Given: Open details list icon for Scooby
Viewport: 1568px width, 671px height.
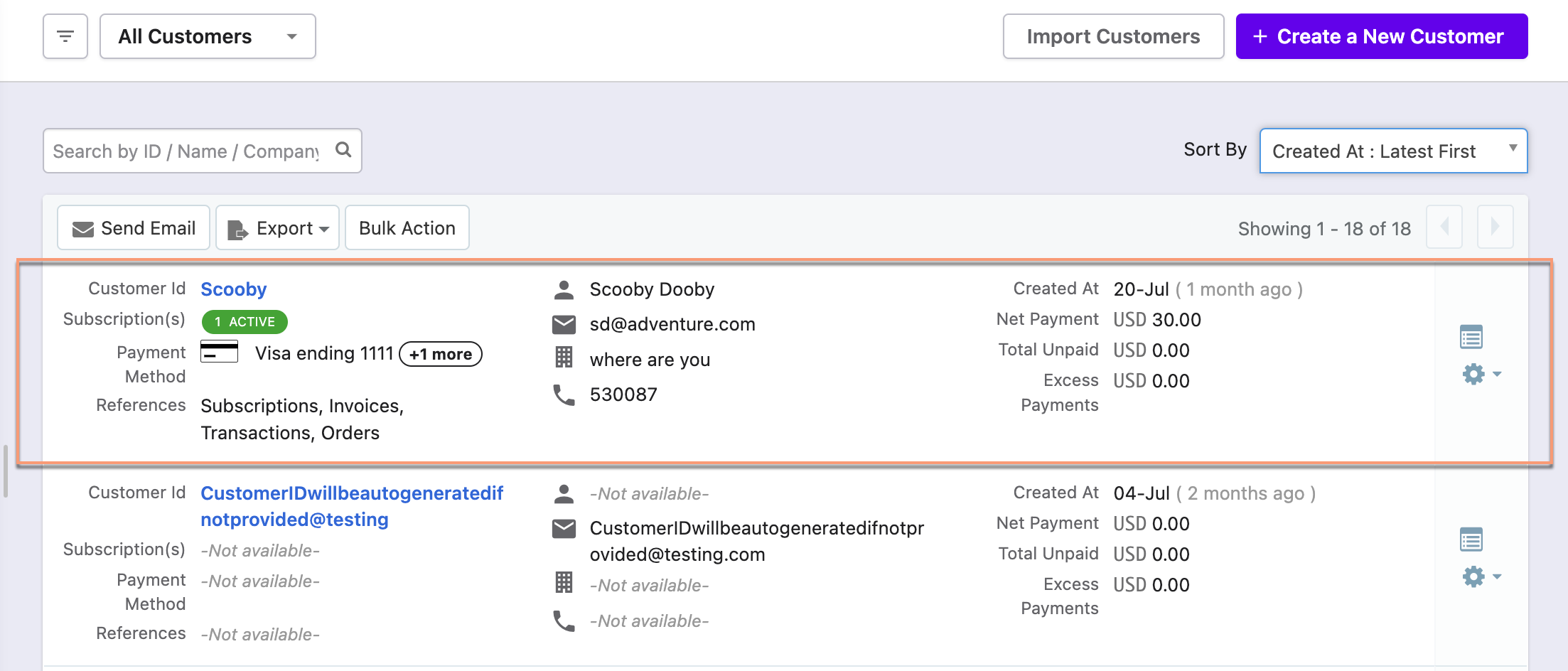Looking at the screenshot, I should [1471, 337].
